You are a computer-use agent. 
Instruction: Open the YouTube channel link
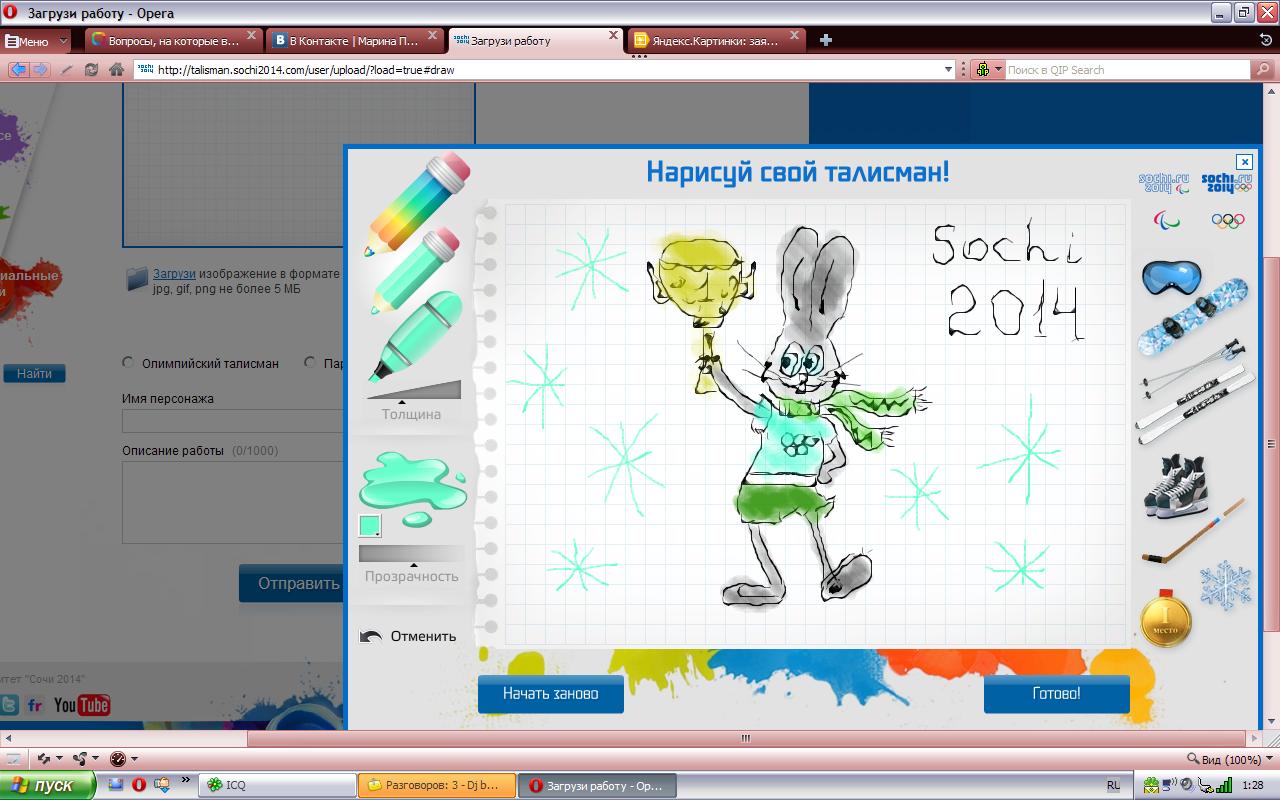tap(82, 705)
